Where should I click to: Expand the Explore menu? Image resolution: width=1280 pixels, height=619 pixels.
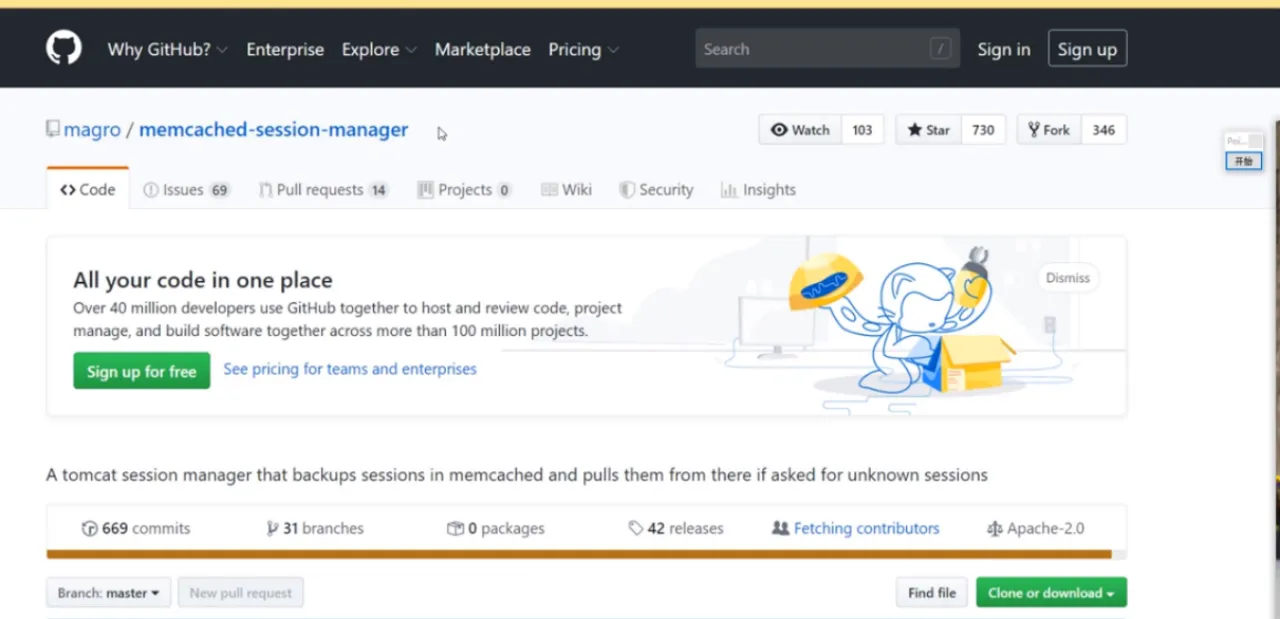pyautogui.click(x=379, y=49)
